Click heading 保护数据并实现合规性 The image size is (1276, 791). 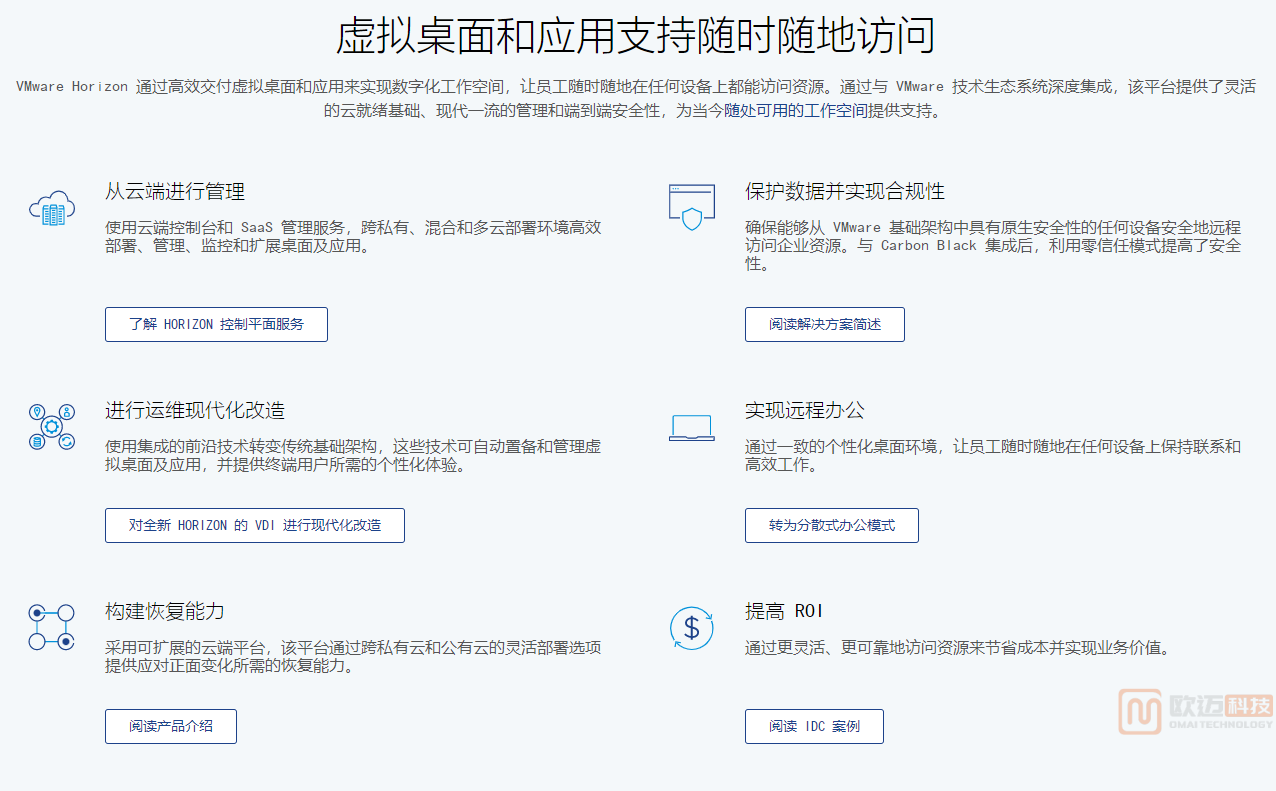coord(845,191)
